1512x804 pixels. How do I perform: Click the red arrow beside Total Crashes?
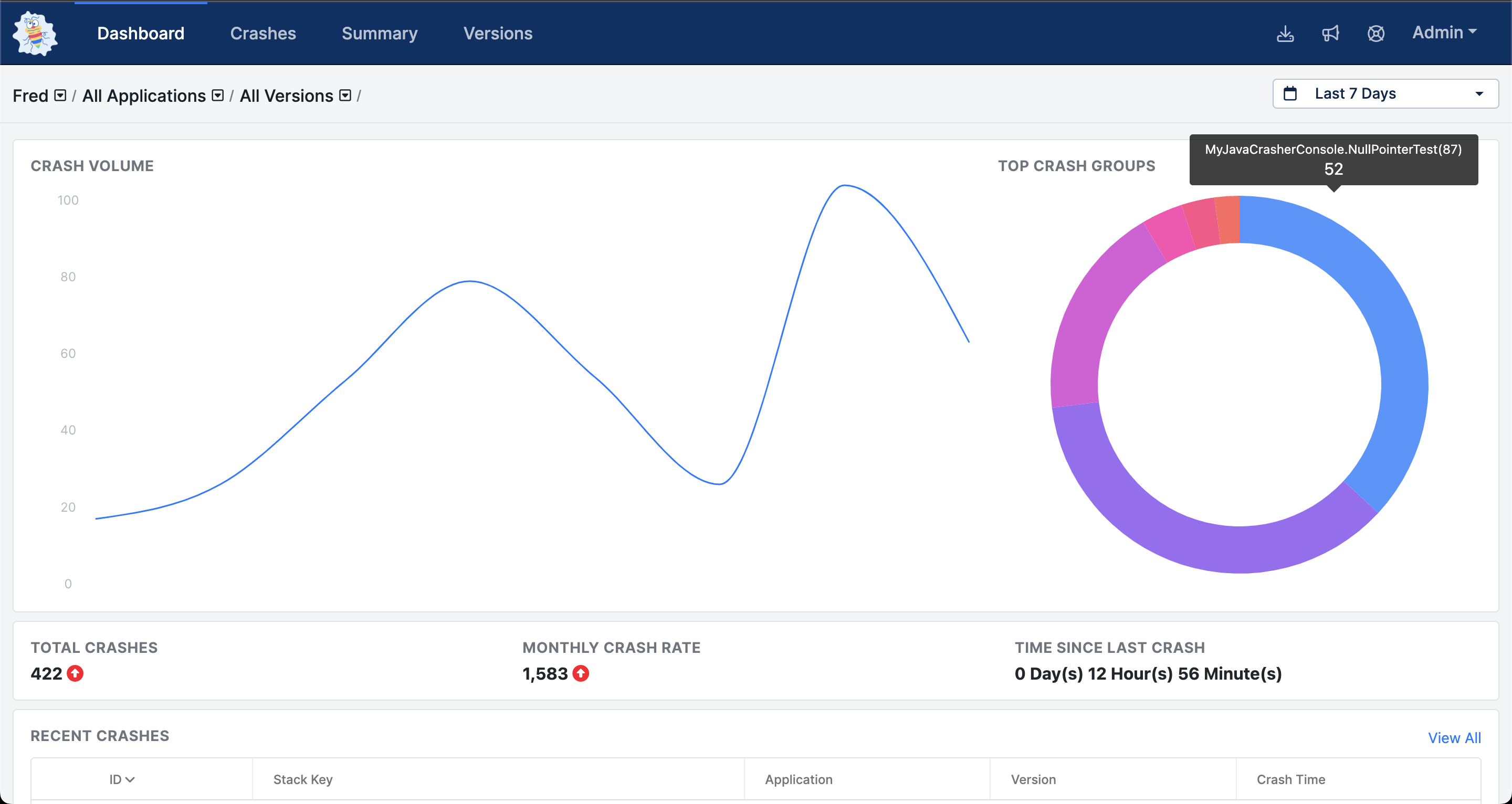pos(75,673)
